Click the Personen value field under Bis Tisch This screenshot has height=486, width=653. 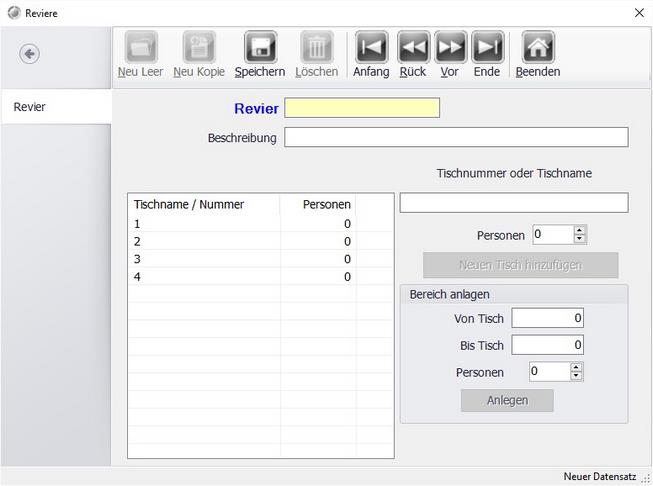pyautogui.click(x=550, y=371)
